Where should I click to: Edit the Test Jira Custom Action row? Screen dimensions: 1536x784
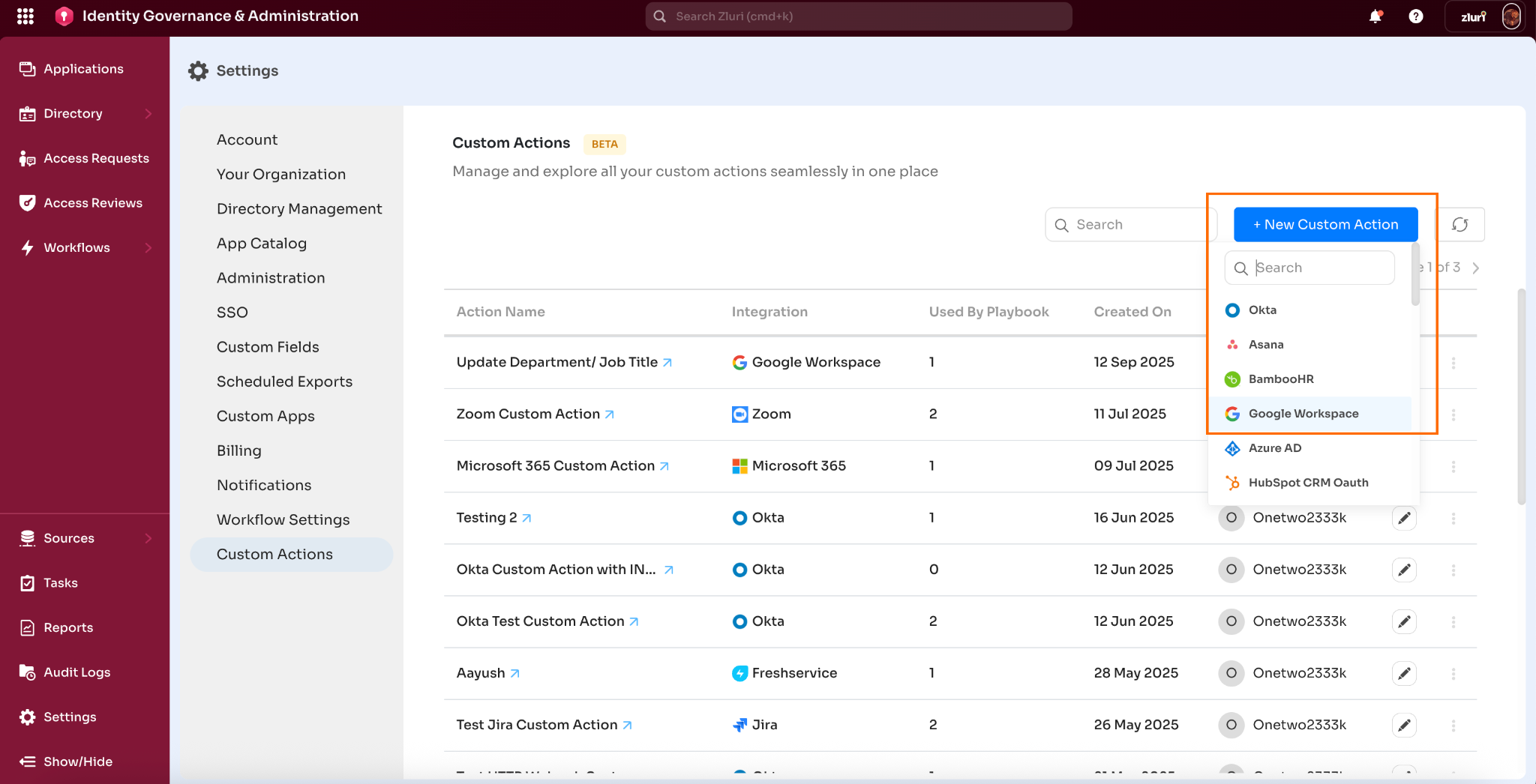pyautogui.click(x=1404, y=725)
